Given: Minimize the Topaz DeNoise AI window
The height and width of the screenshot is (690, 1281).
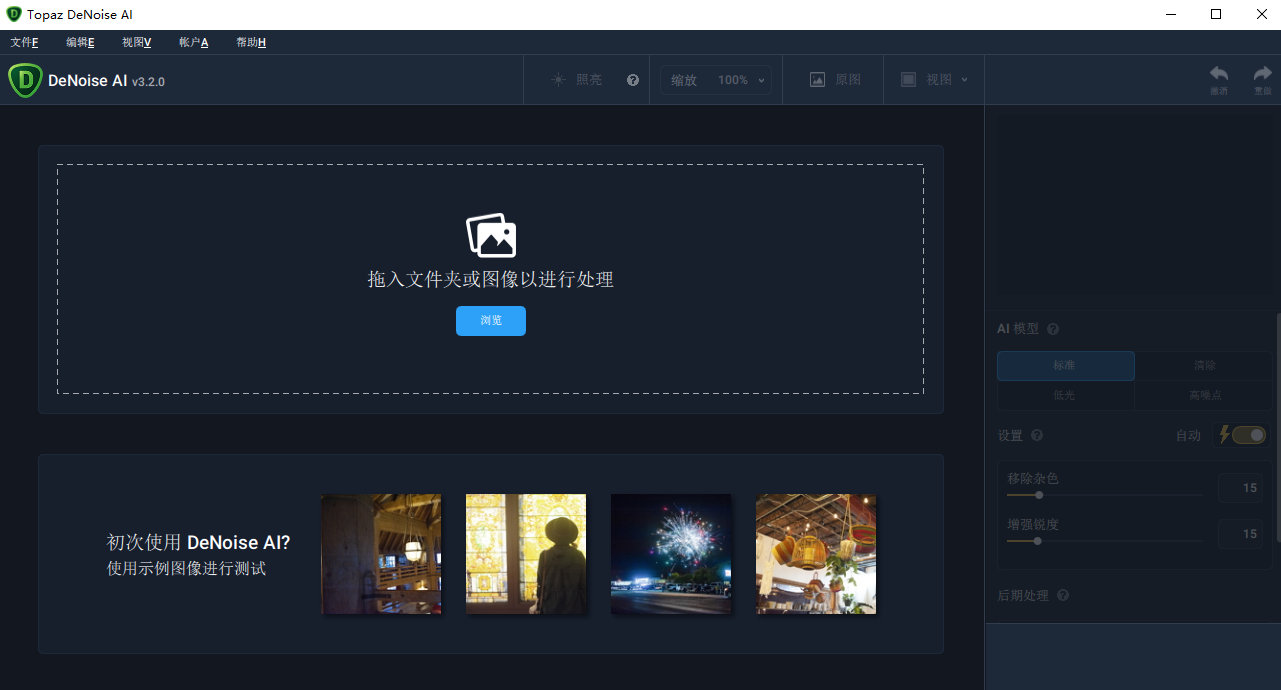Looking at the screenshot, I should point(1170,14).
